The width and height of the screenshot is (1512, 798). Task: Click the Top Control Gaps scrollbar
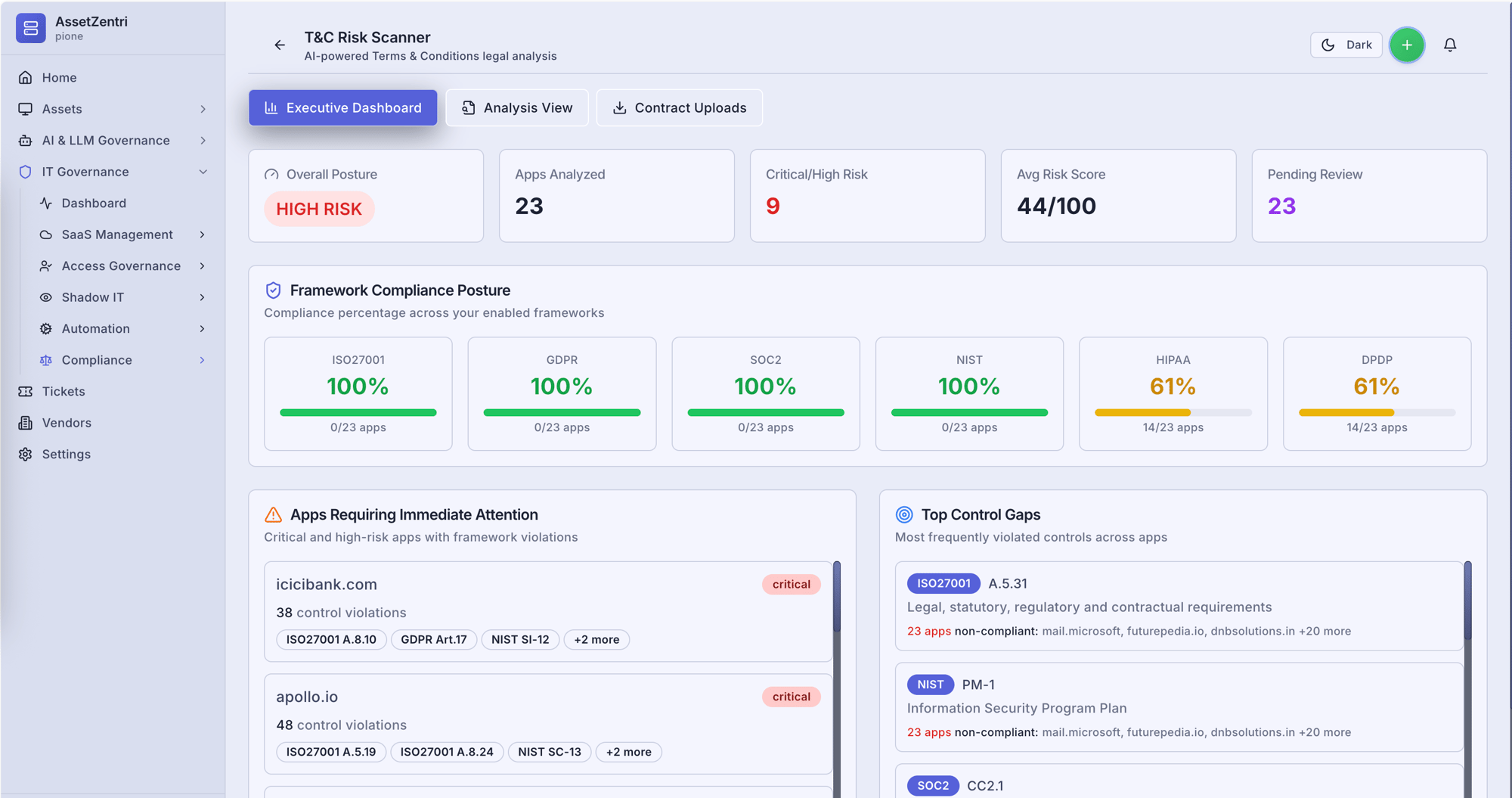point(1467,601)
